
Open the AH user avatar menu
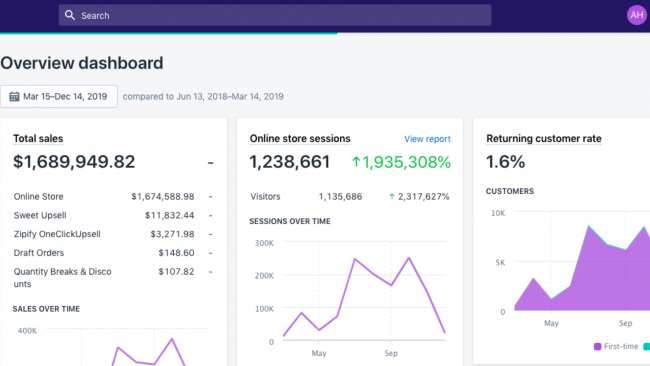pyautogui.click(x=637, y=15)
